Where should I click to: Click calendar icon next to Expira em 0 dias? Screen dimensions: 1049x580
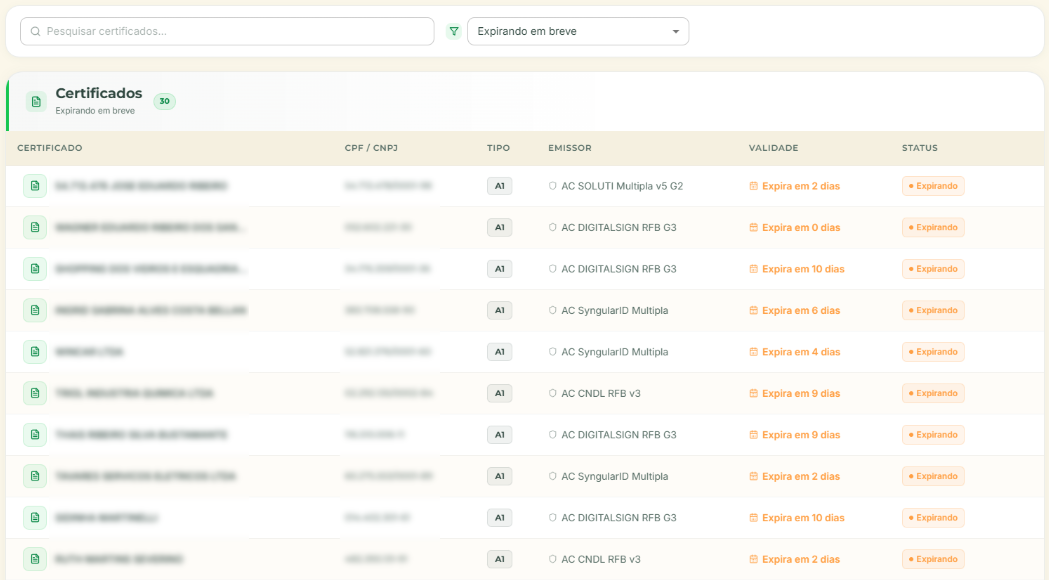tap(753, 227)
